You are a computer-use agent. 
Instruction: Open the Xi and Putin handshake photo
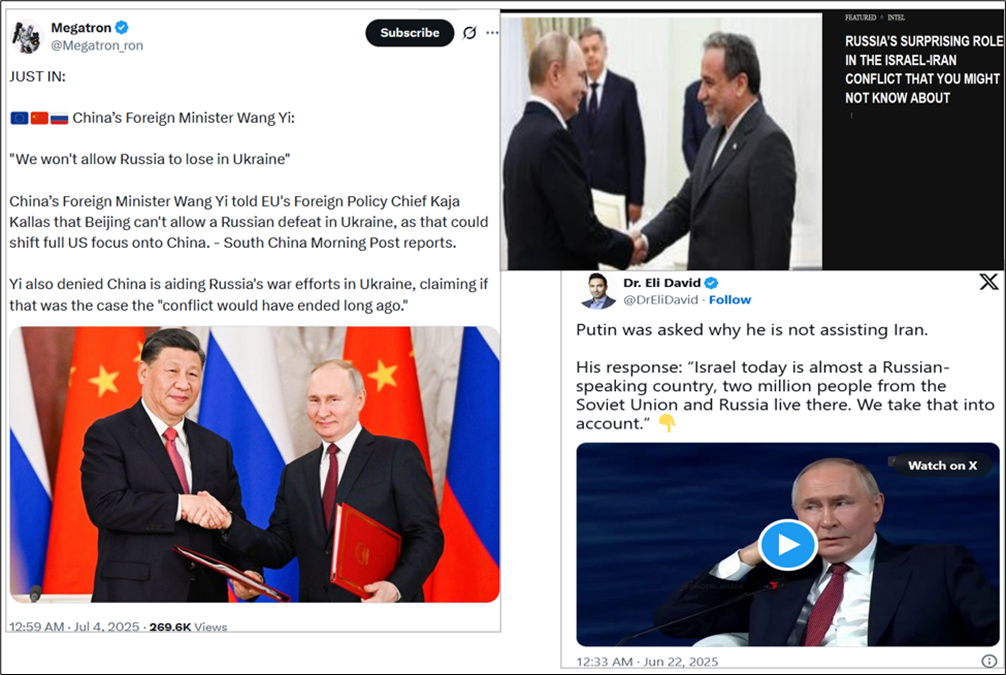click(255, 464)
